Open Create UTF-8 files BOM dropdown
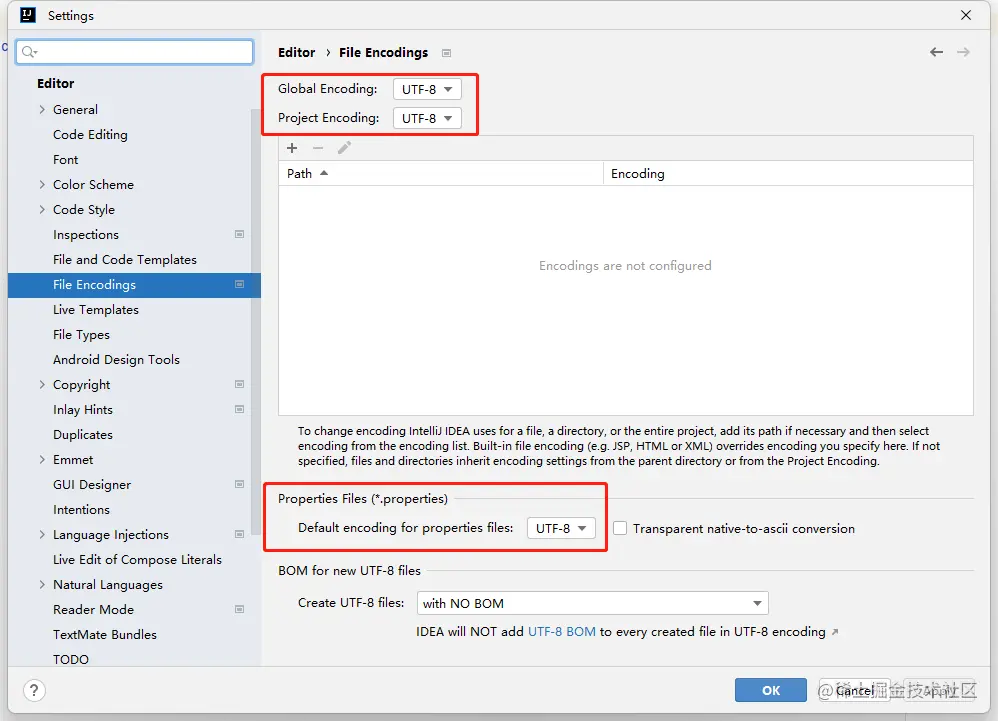Image resolution: width=998 pixels, height=721 pixels. tap(593, 603)
